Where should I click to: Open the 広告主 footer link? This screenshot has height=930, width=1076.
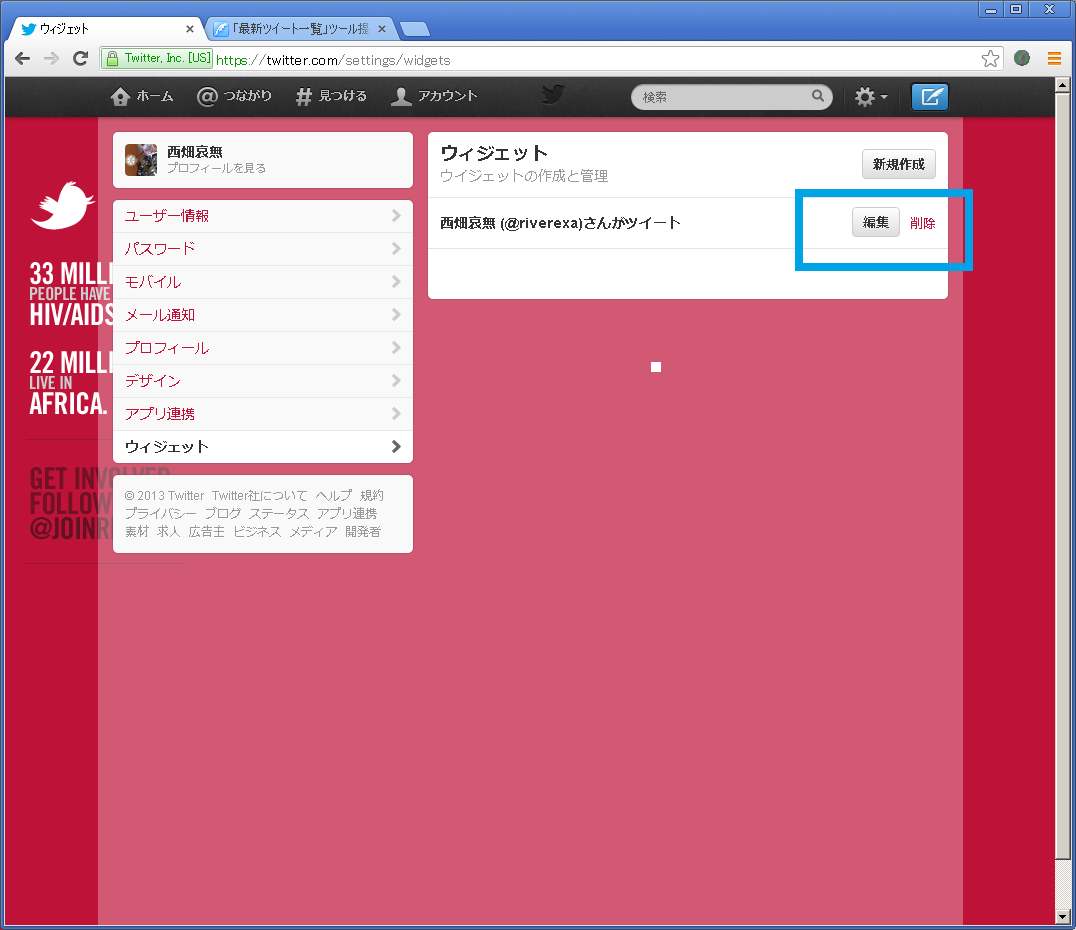point(207,531)
